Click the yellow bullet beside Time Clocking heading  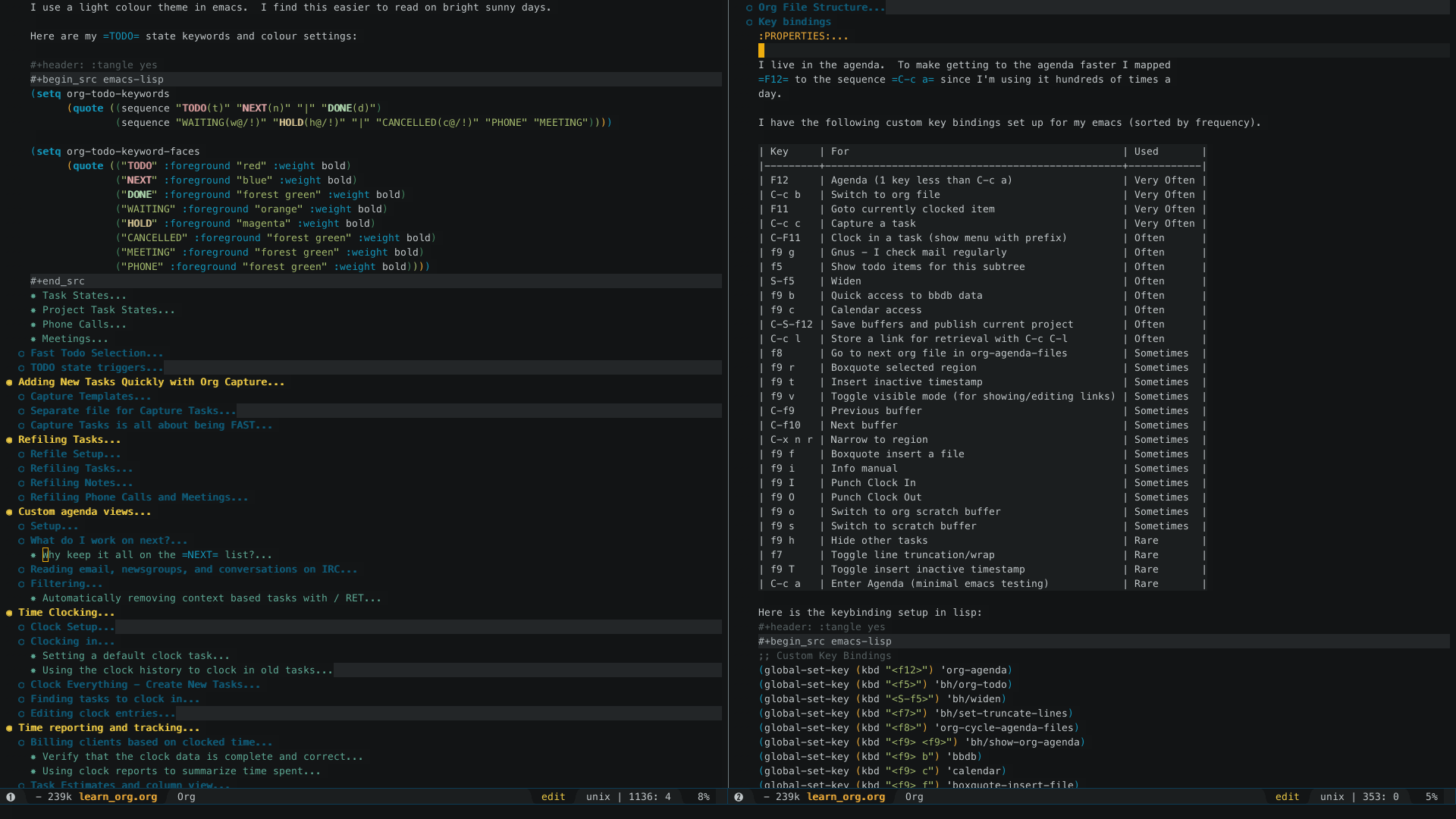coord(9,613)
